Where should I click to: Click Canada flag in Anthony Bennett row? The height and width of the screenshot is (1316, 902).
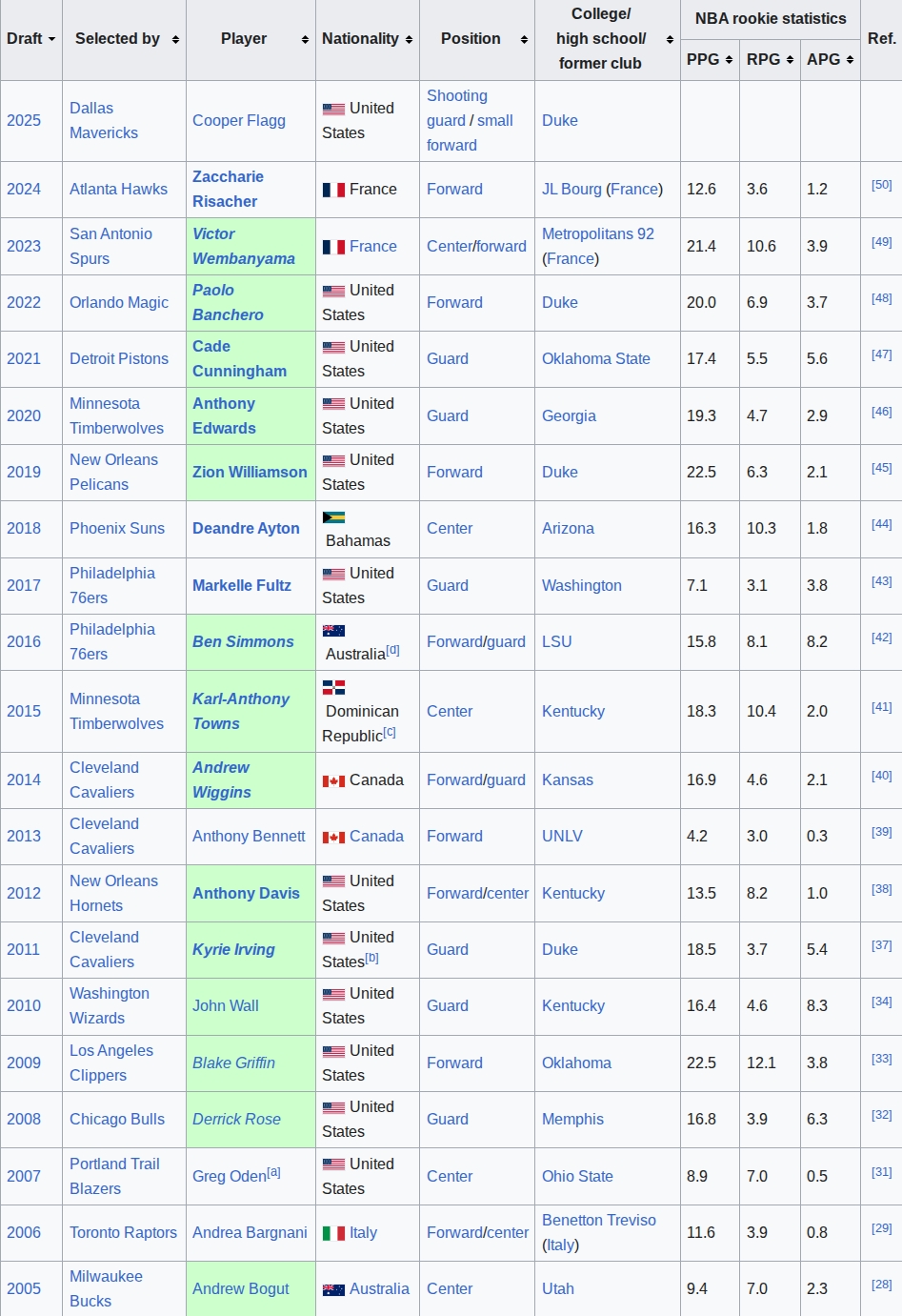(333, 837)
